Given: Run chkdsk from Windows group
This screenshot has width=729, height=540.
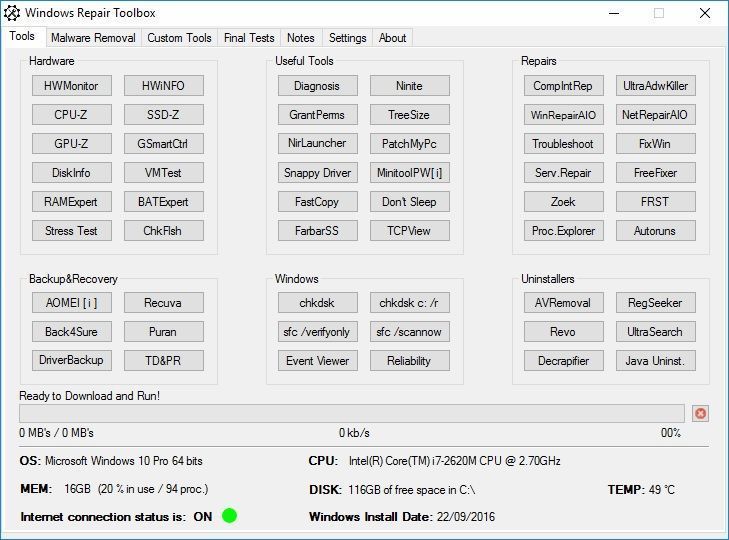Looking at the screenshot, I should (318, 303).
